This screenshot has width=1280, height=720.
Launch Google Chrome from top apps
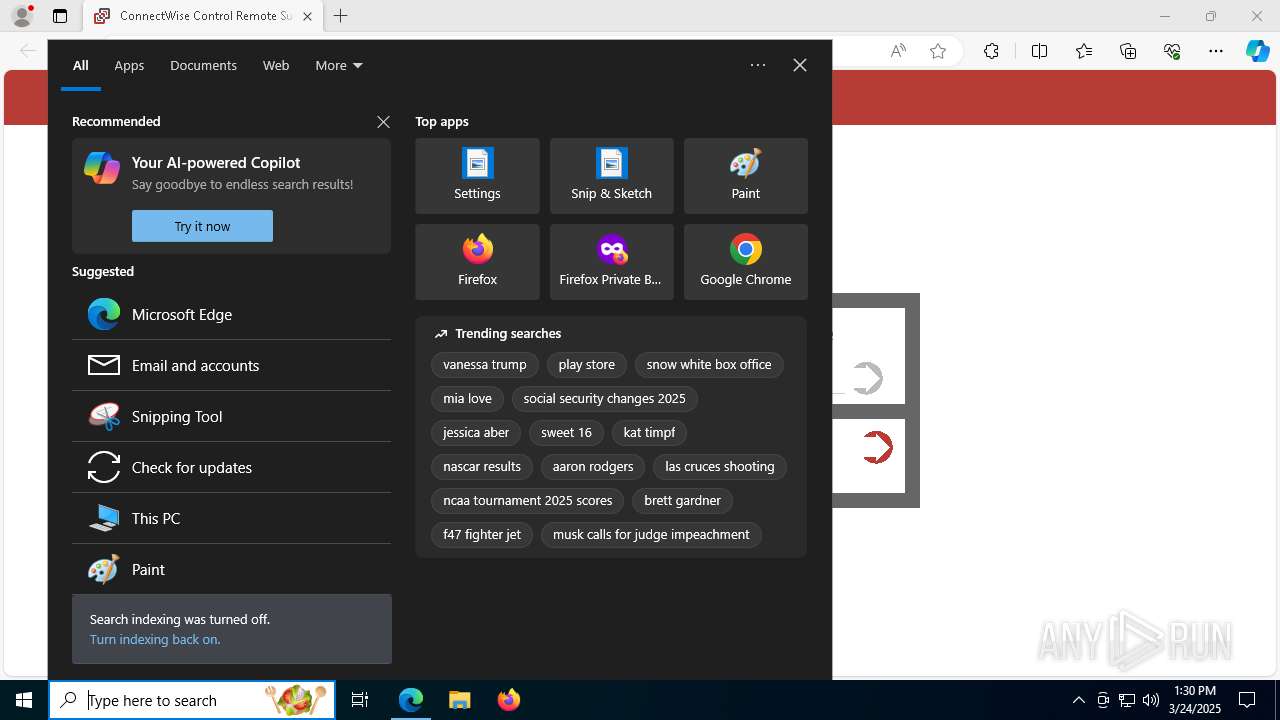(x=745, y=262)
